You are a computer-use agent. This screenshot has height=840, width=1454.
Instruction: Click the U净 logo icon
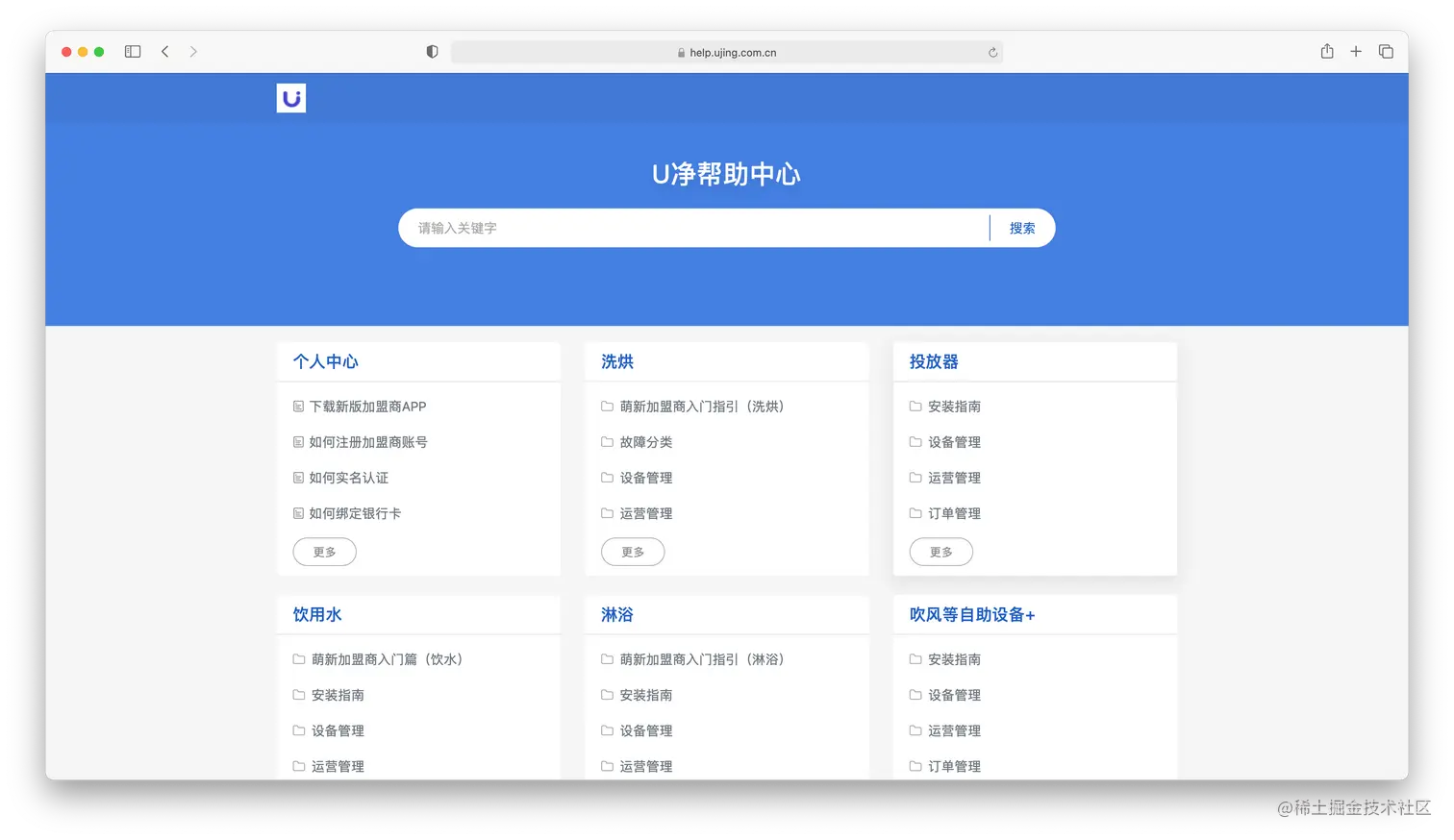click(x=291, y=98)
